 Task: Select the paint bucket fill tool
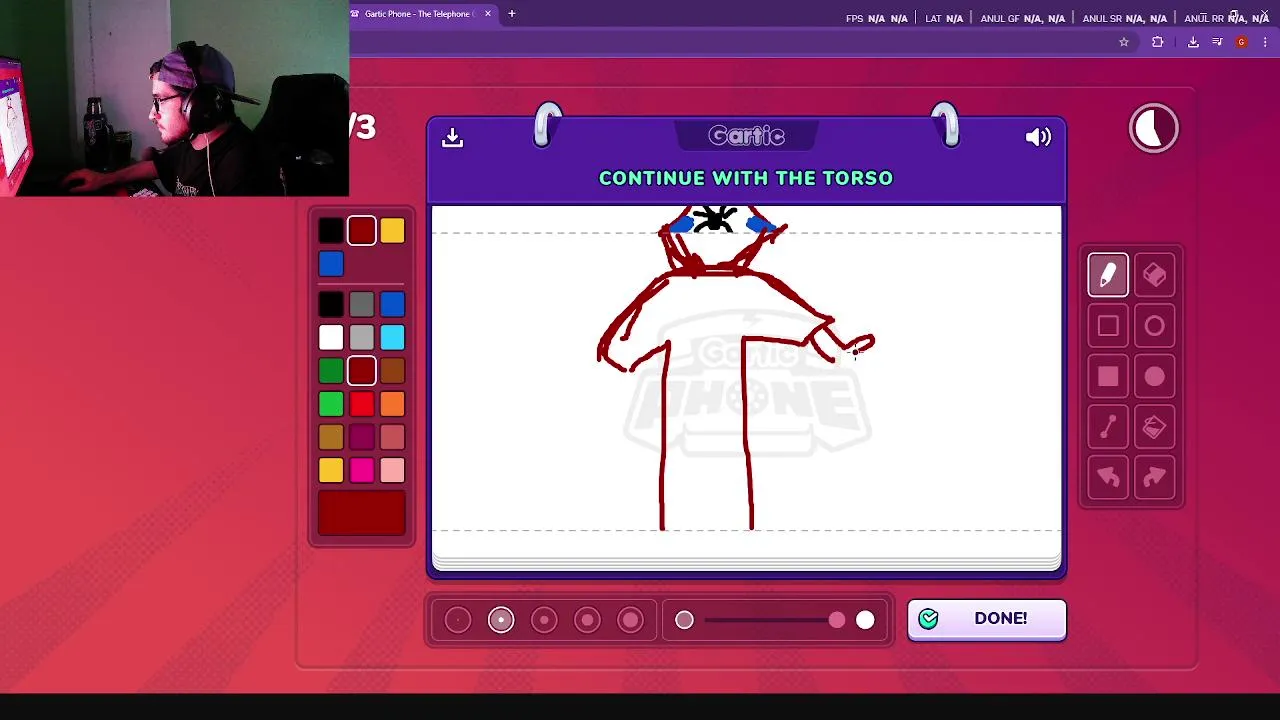(x=1154, y=428)
